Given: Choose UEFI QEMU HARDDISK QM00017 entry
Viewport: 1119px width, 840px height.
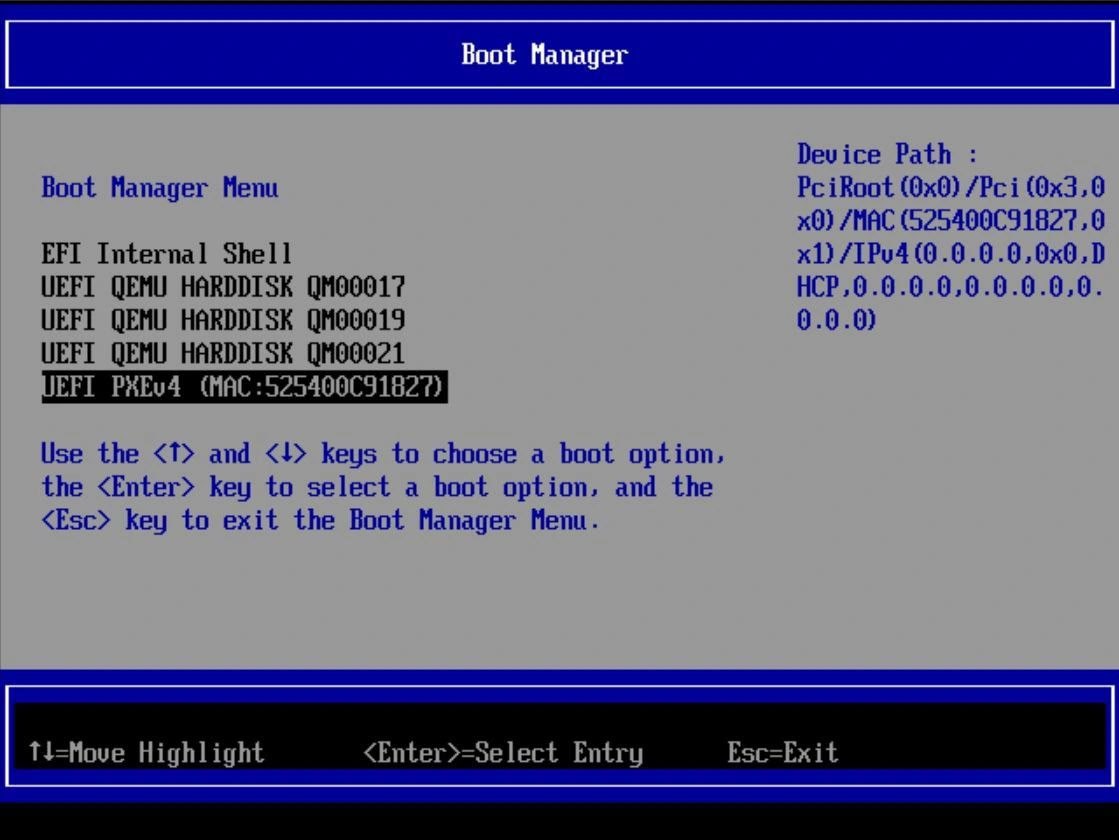Looking at the screenshot, I should (223, 288).
